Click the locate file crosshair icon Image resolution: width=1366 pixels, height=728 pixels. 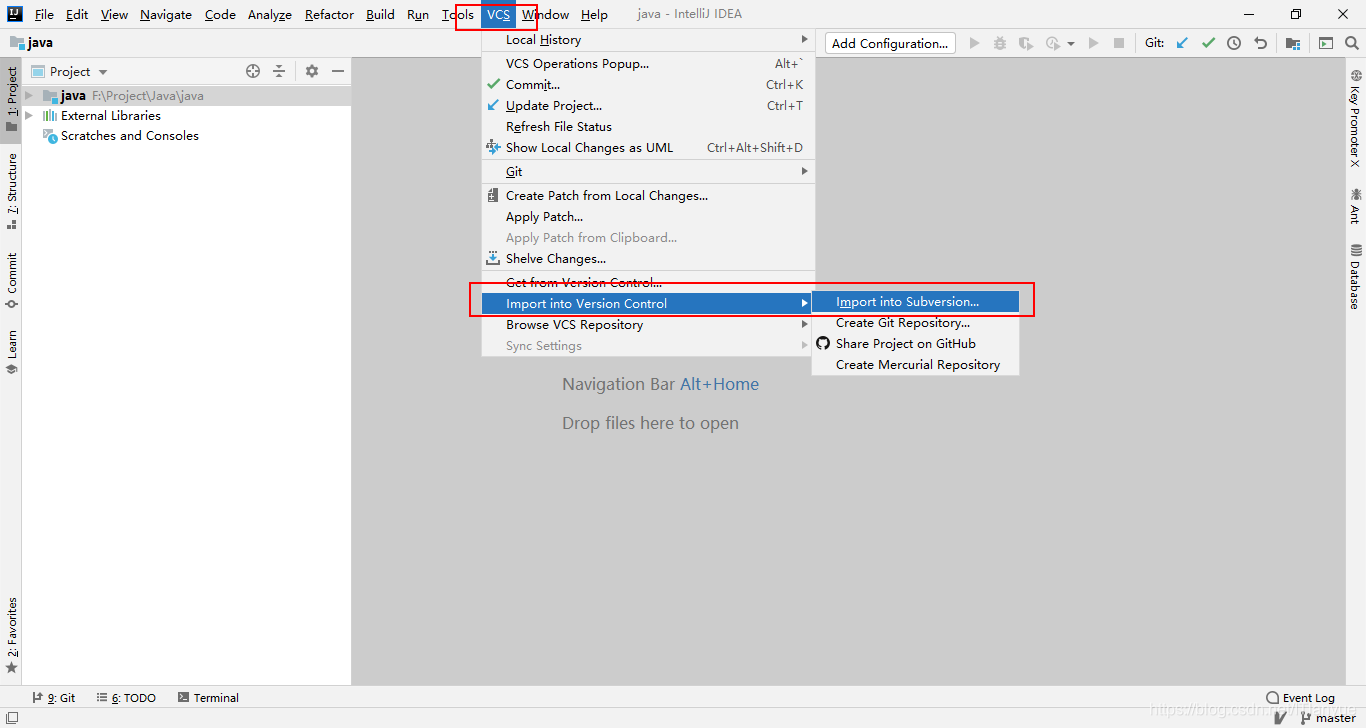point(253,71)
